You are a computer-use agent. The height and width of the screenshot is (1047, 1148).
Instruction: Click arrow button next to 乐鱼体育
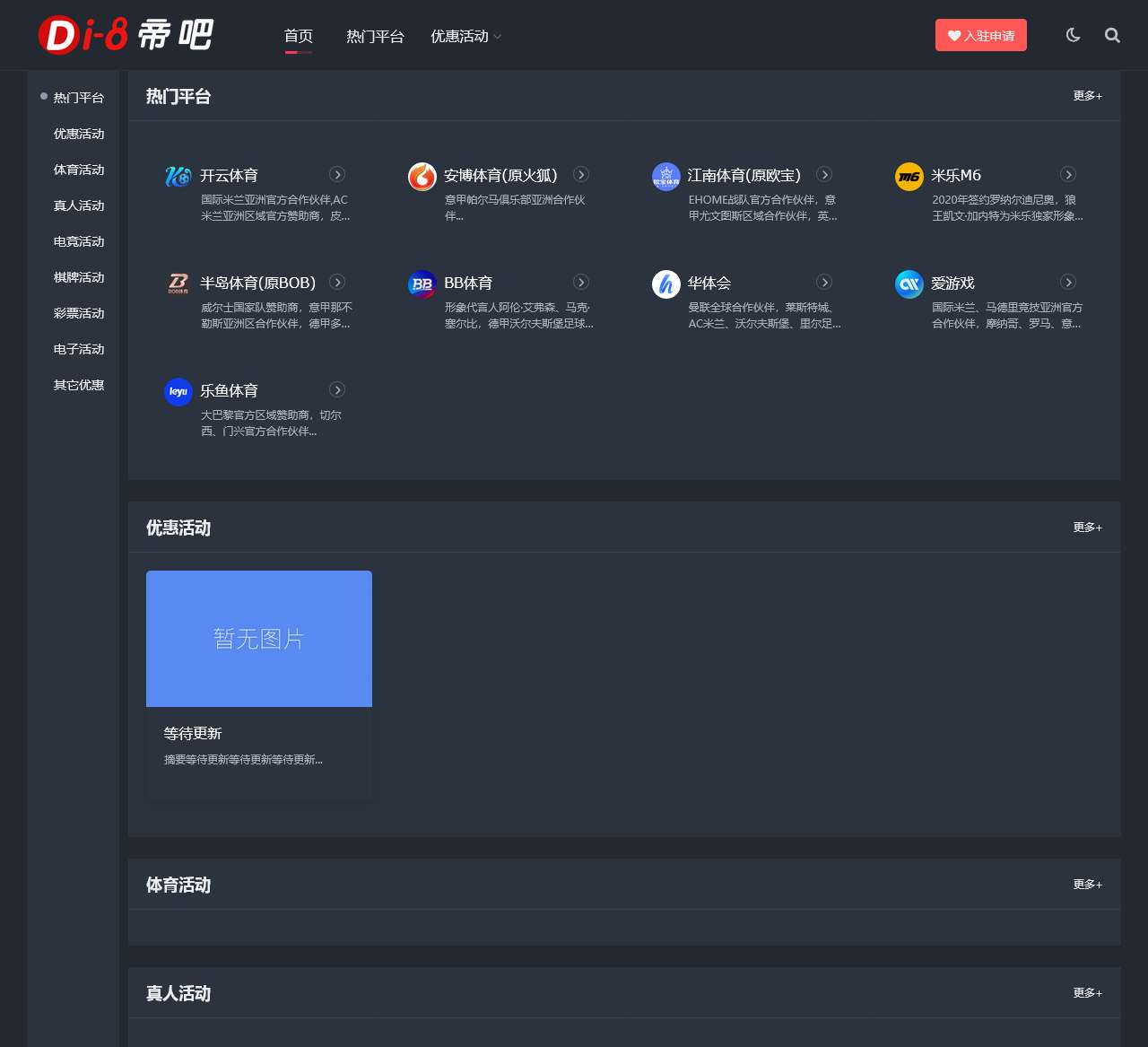click(337, 389)
